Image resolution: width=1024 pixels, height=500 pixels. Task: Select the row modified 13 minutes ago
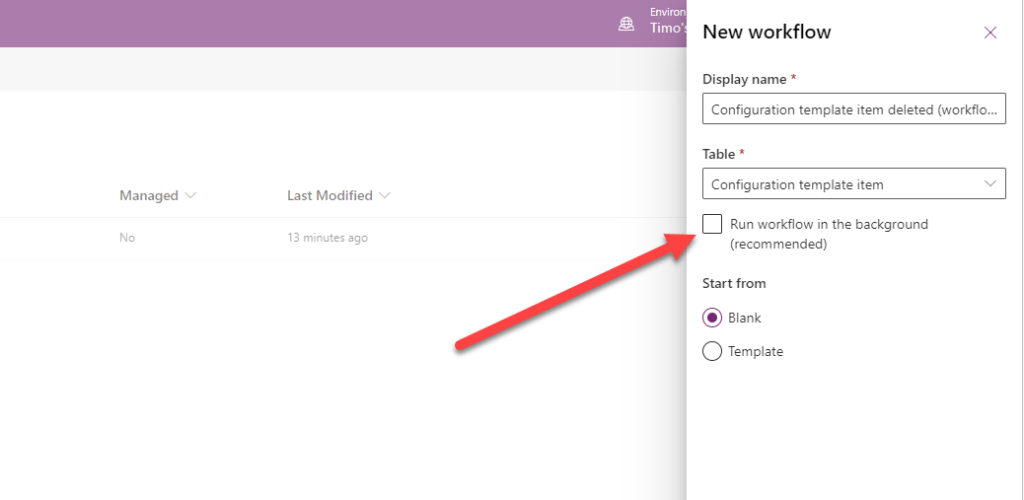[327, 238]
